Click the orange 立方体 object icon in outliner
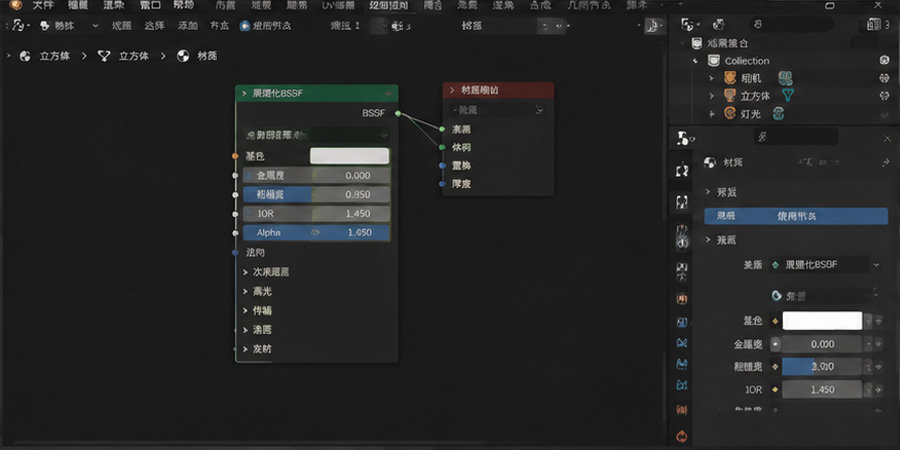Viewport: 900px width, 450px height. pos(730,95)
